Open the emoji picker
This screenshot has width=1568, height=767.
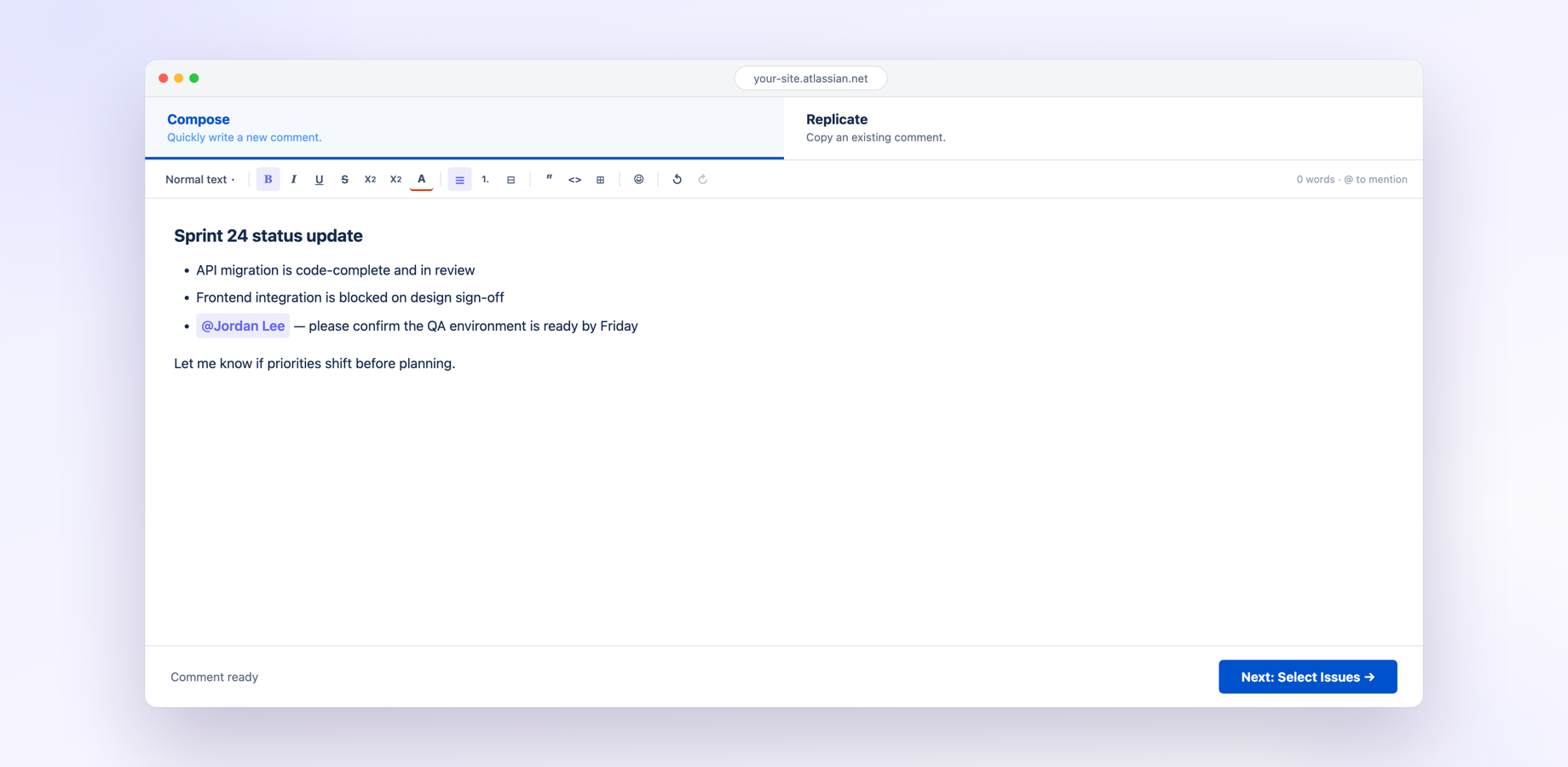point(638,179)
